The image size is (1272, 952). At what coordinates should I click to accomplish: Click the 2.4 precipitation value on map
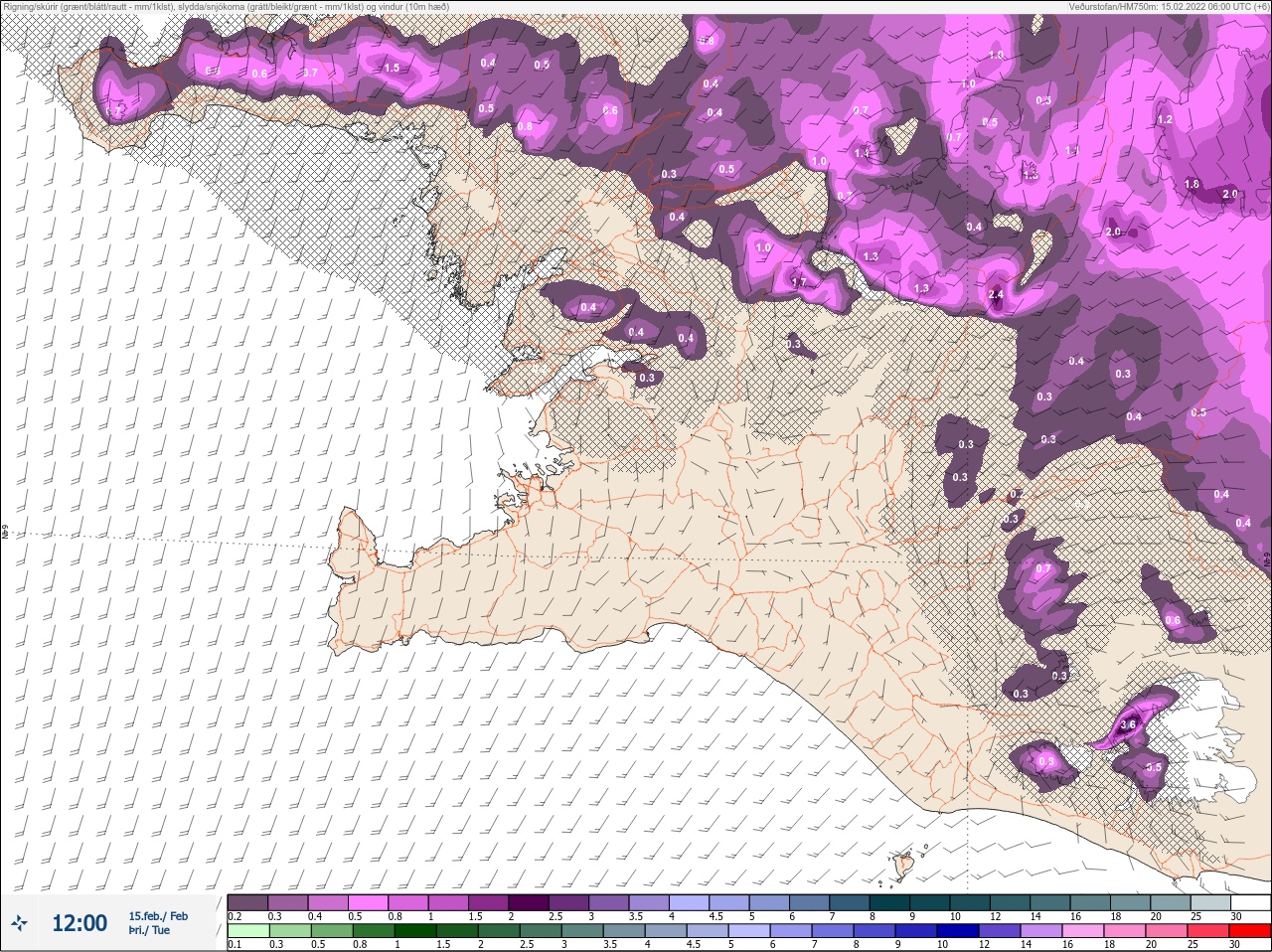(x=996, y=295)
